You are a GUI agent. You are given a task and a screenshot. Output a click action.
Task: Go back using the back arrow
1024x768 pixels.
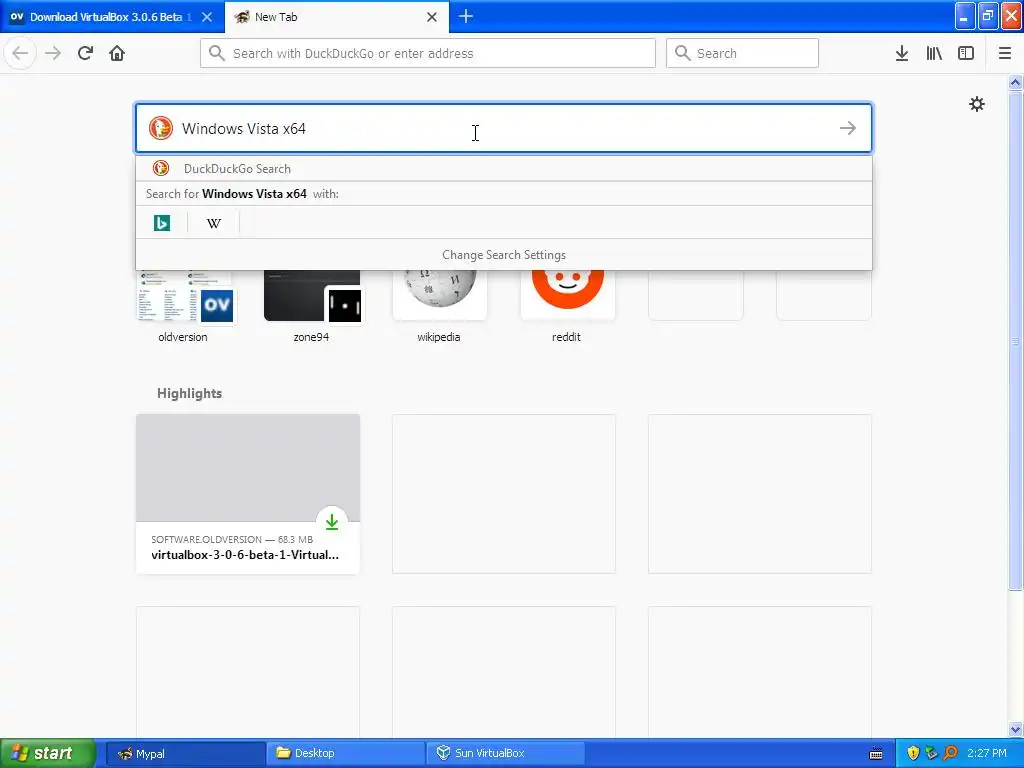click(20, 53)
